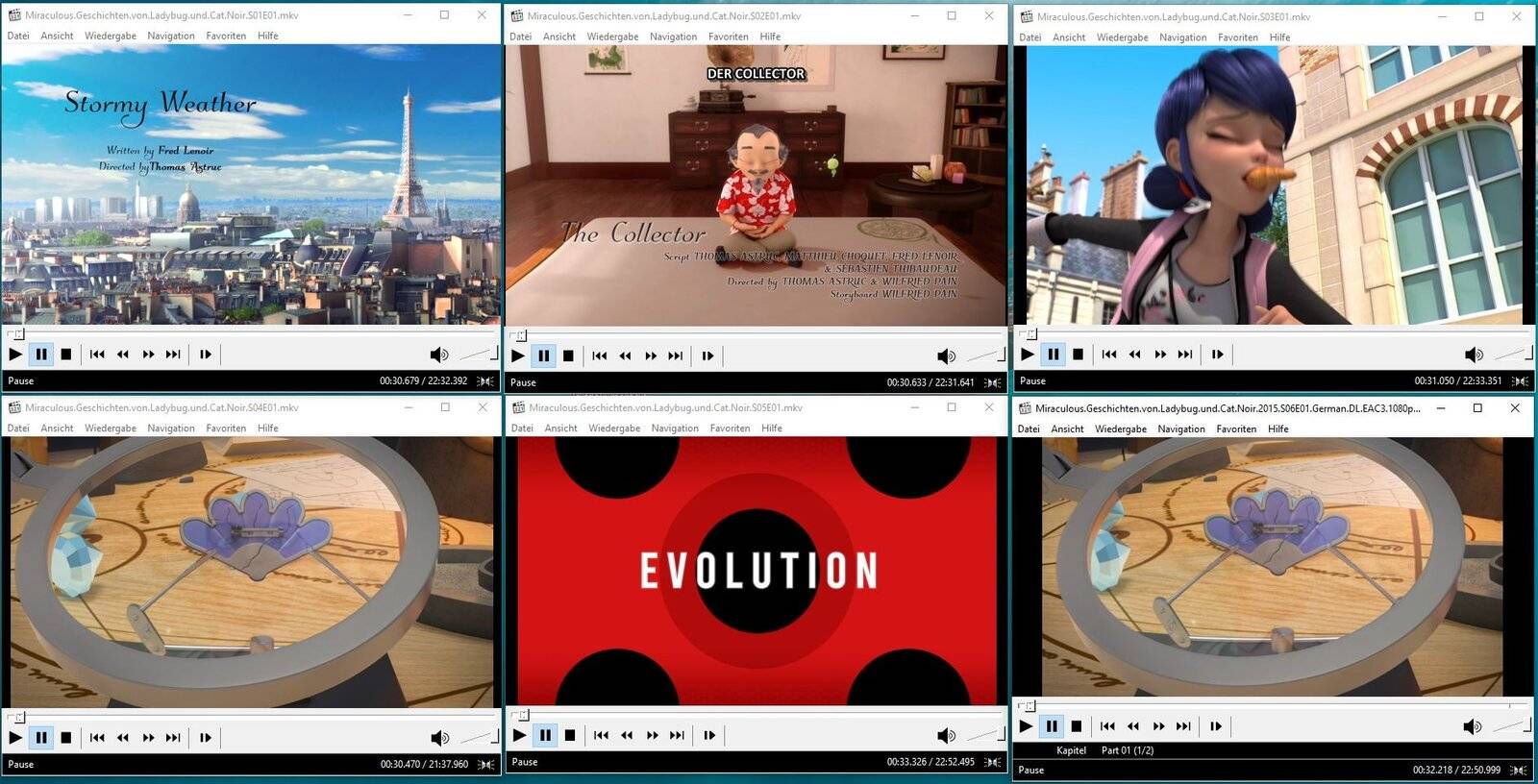Click Play in the S01E01 player window
The height and width of the screenshot is (784, 1538).
[15, 355]
